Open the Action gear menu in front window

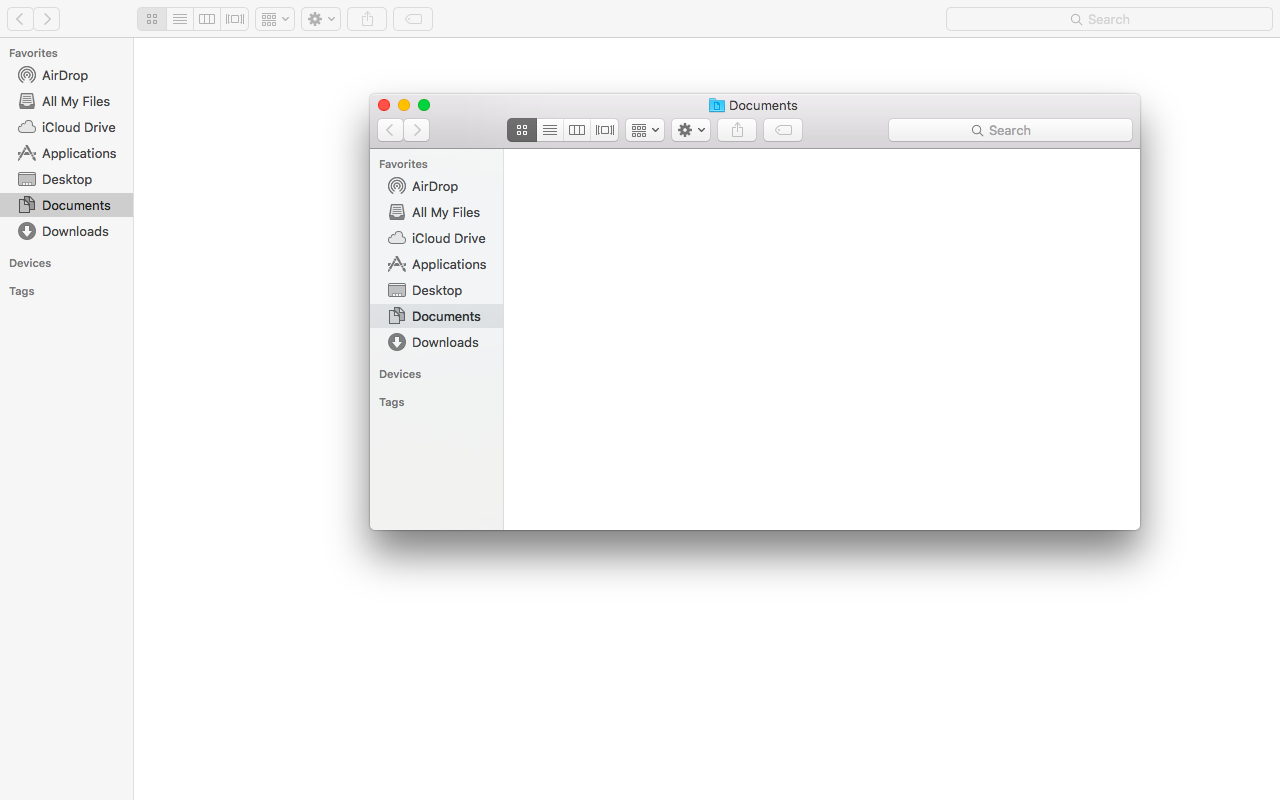click(691, 130)
